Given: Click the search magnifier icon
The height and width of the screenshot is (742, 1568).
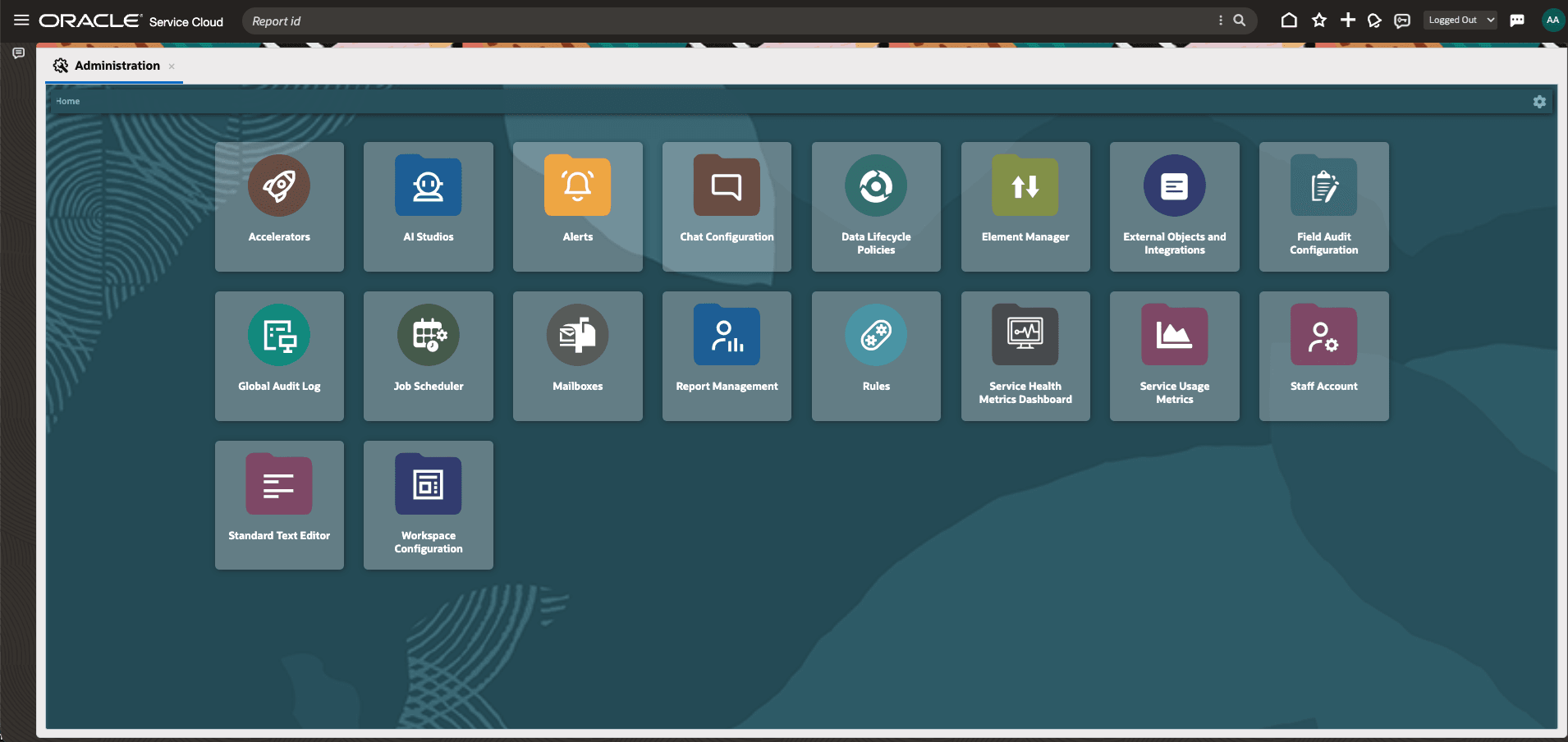Looking at the screenshot, I should [1240, 21].
